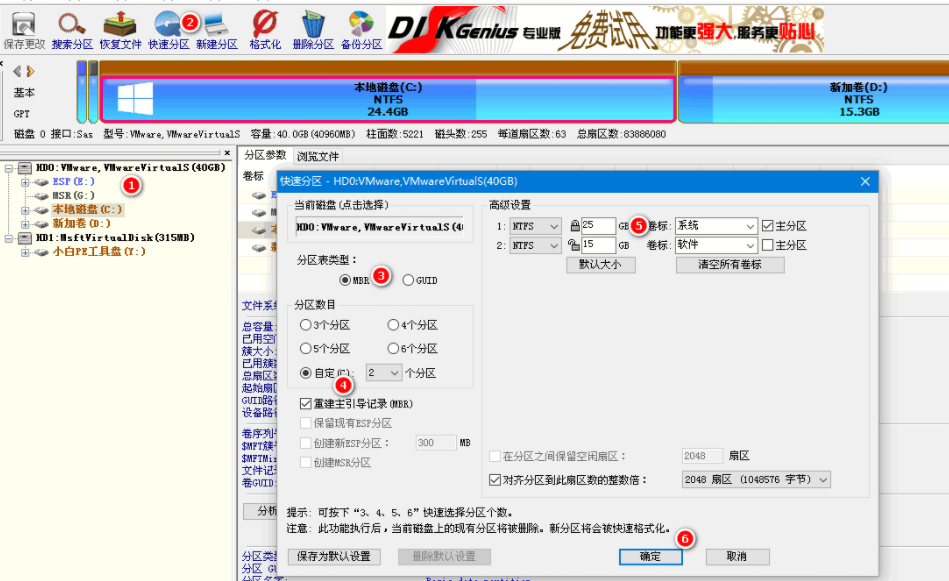Click the DiskGenius free trial banner

605,30
